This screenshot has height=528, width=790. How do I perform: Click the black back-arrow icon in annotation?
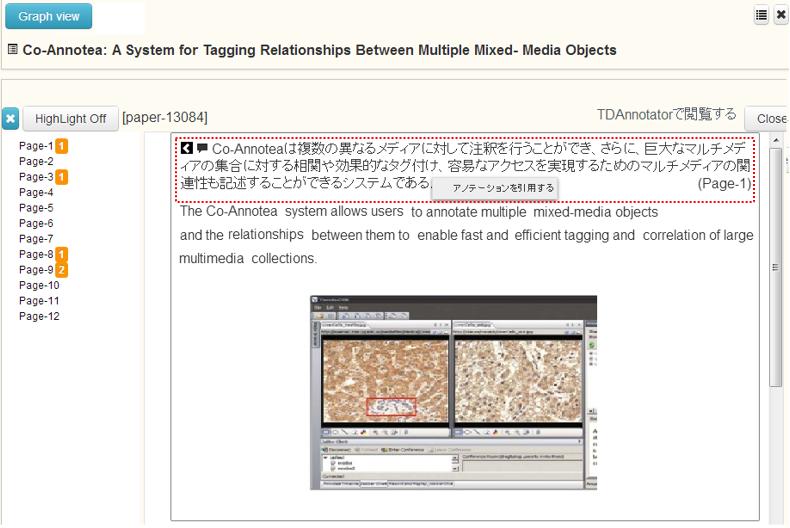coord(186,148)
